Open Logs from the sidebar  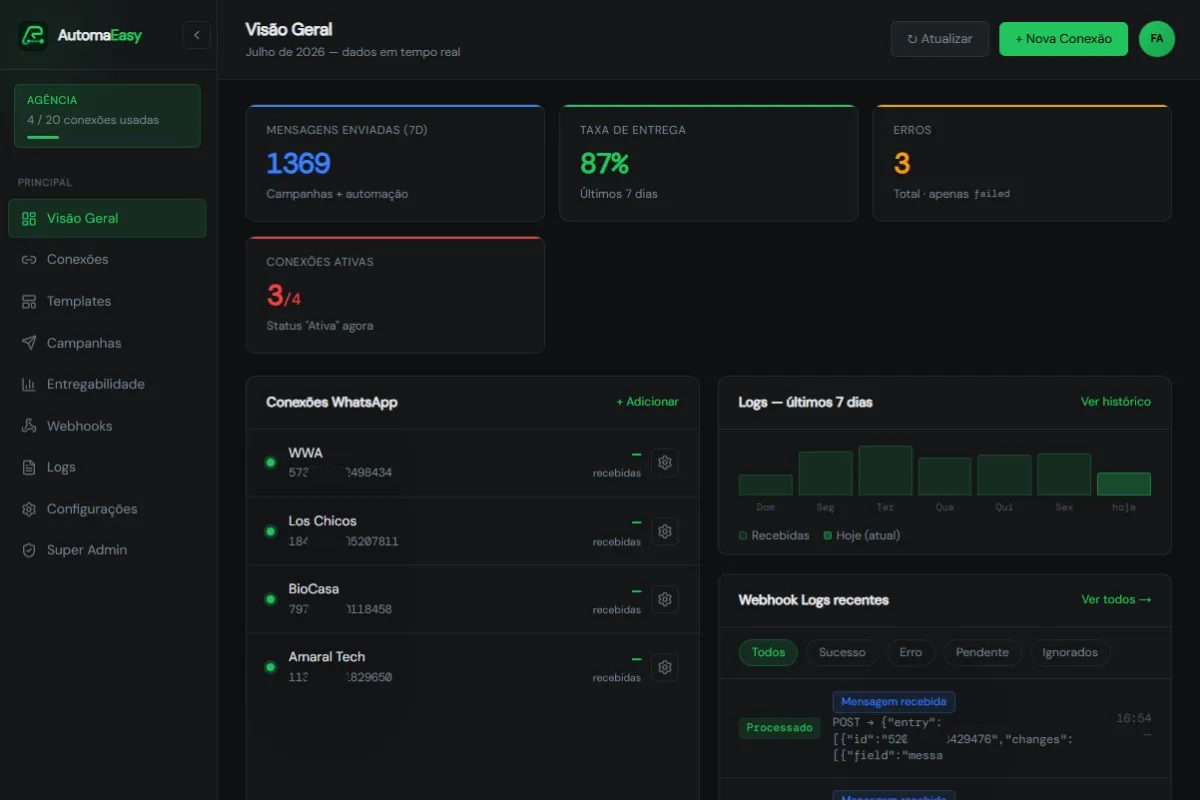(x=107, y=467)
